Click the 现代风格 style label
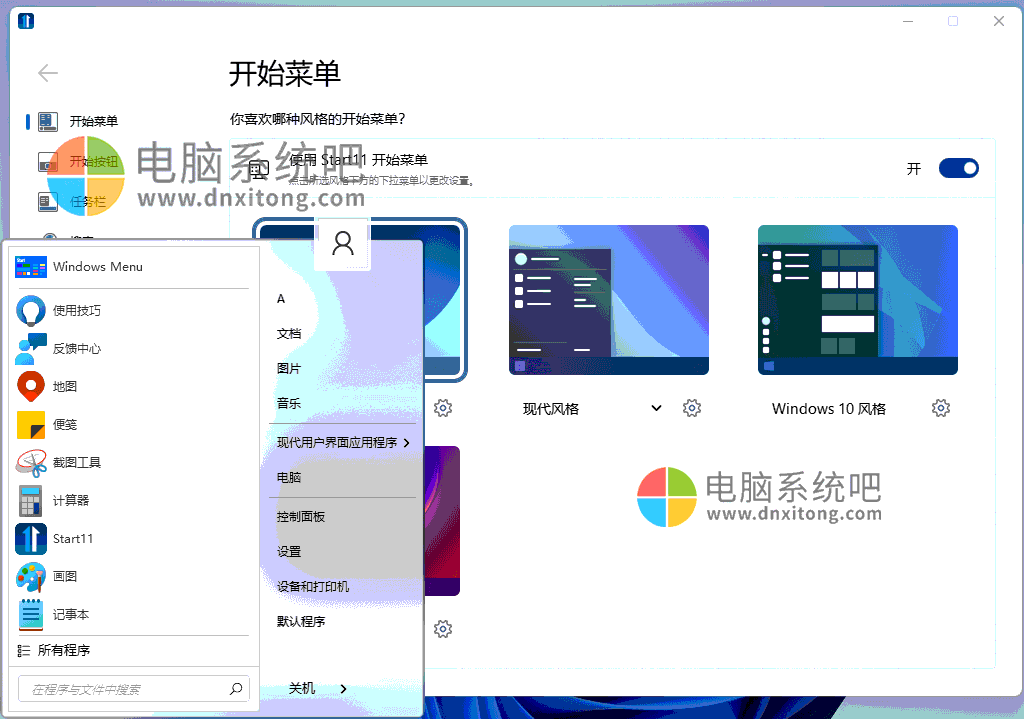The height and width of the screenshot is (719, 1024). 551,409
